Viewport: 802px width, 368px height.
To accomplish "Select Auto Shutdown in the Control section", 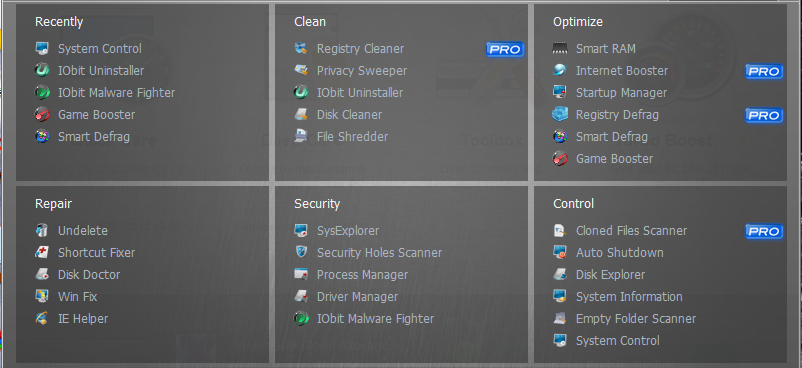I will (x=619, y=252).
